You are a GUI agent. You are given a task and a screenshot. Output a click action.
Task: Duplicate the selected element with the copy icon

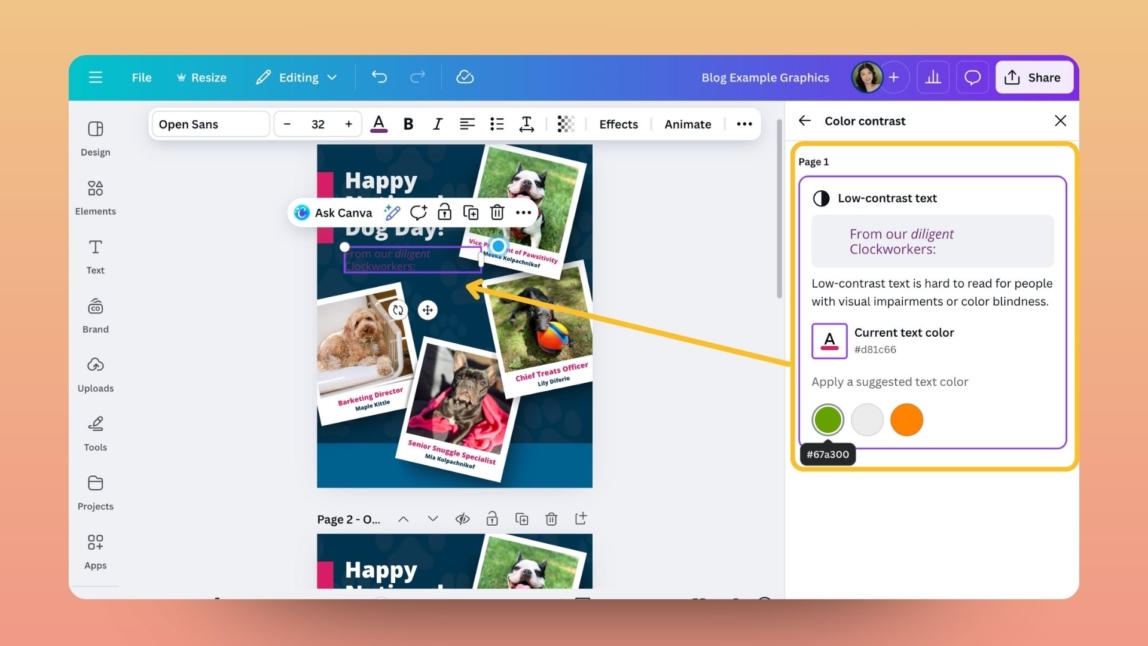(x=470, y=212)
